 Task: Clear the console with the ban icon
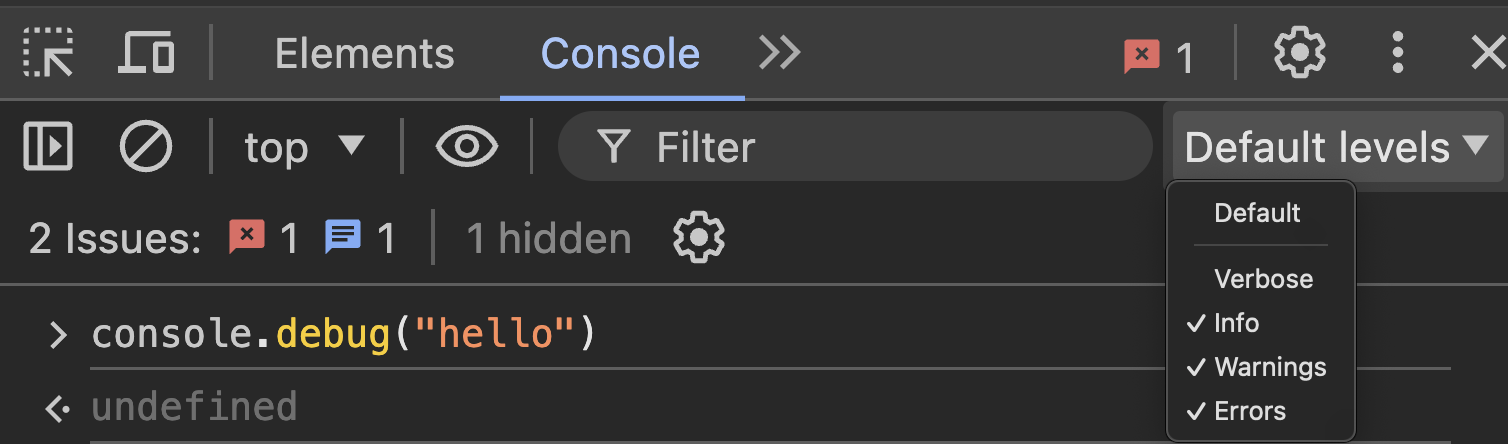pyautogui.click(x=146, y=148)
